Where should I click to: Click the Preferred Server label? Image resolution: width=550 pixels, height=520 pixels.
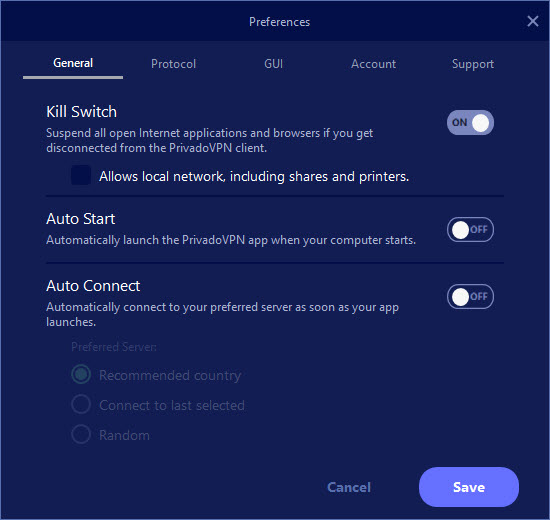tap(114, 347)
